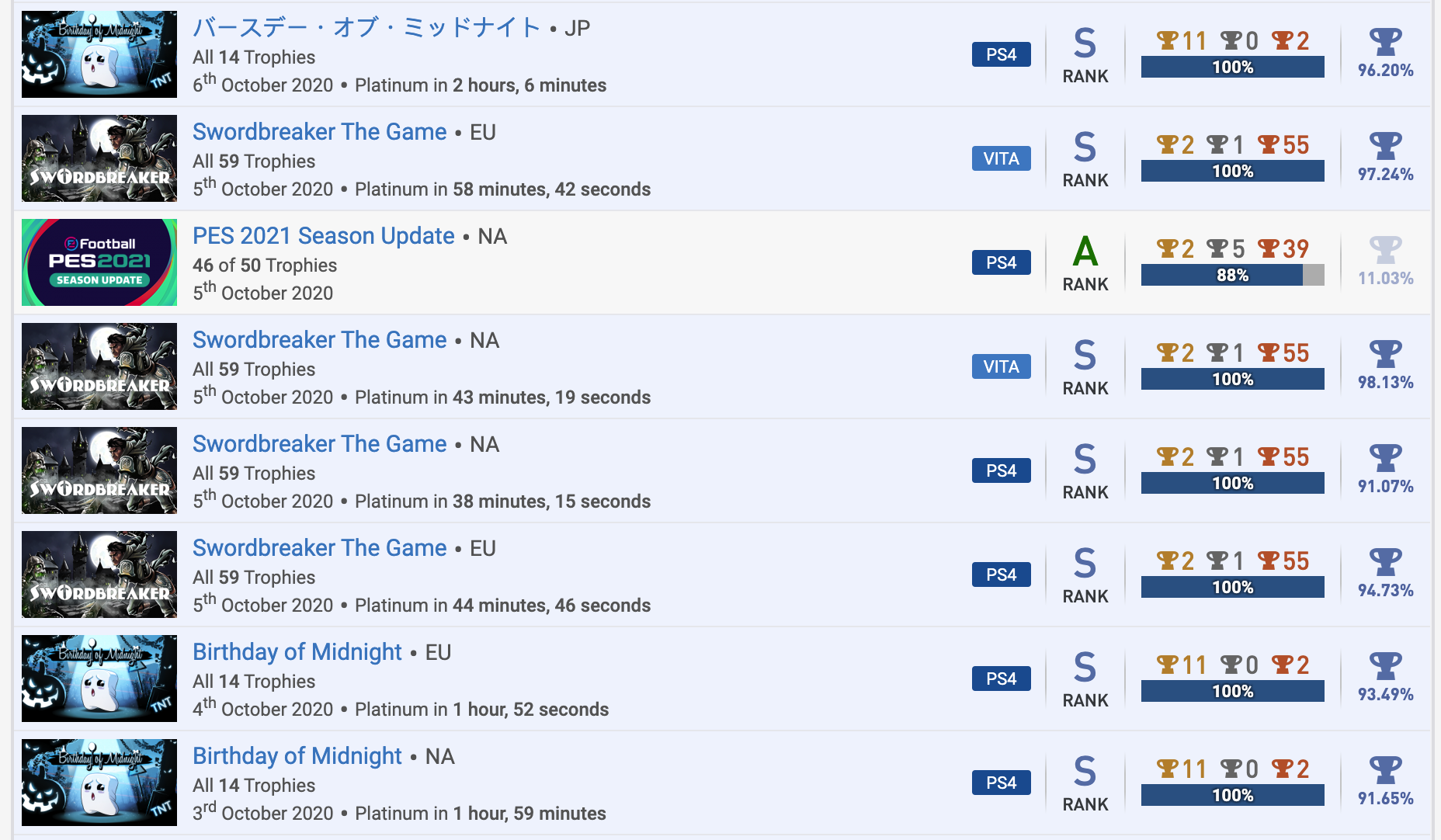The image size is (1441, 840).
Task: Click the green A rank icon
Action: pyautogui.click(x=1085, y=252)
